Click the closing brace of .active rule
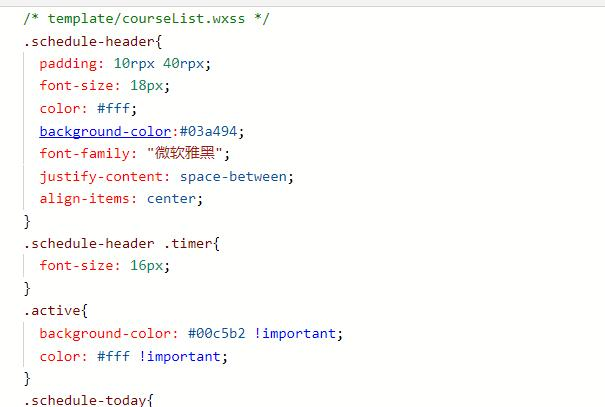Viewport: 605px width, 407px height. click(27, 378)
